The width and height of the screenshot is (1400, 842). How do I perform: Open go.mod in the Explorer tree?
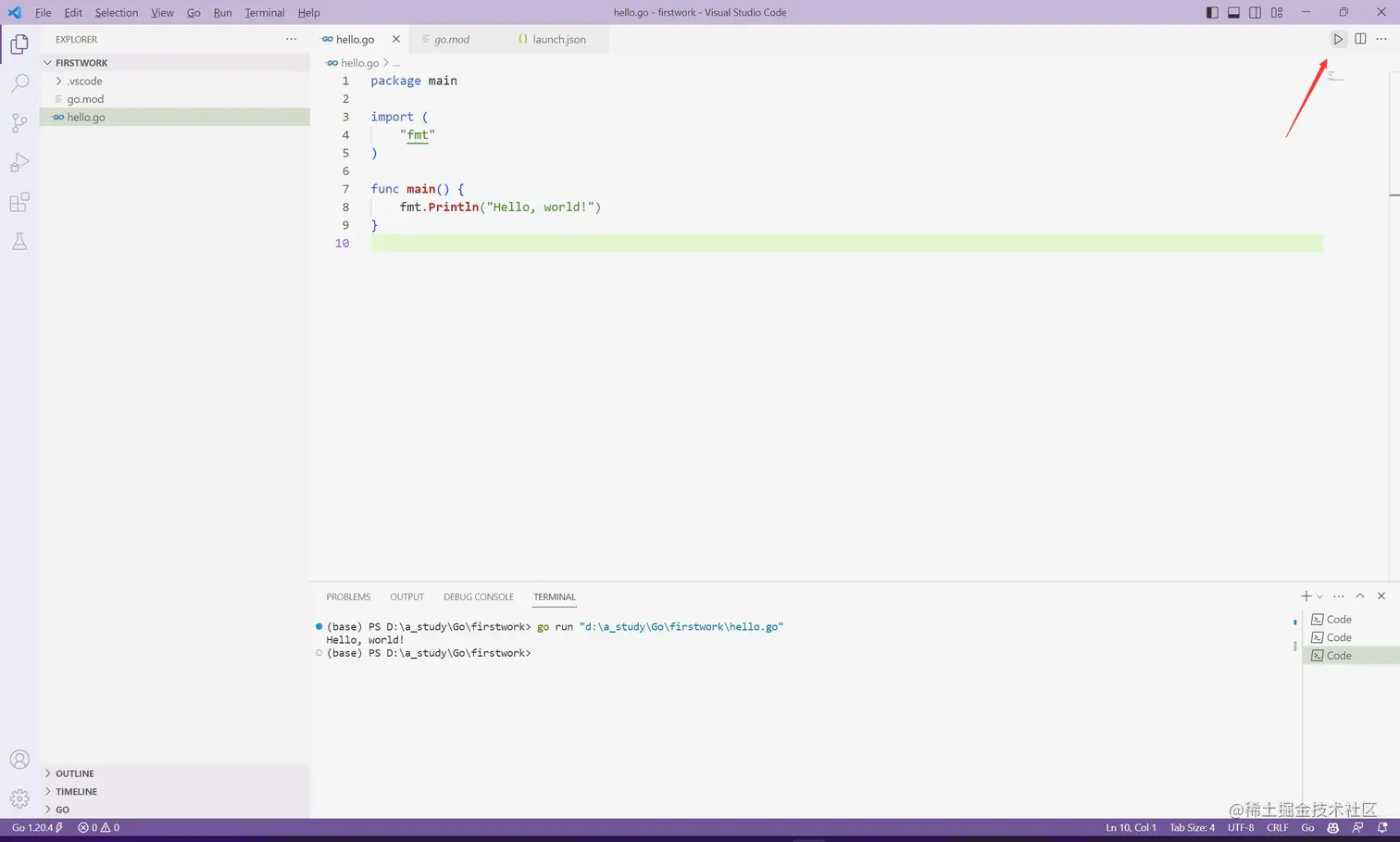tap(175, 99)
